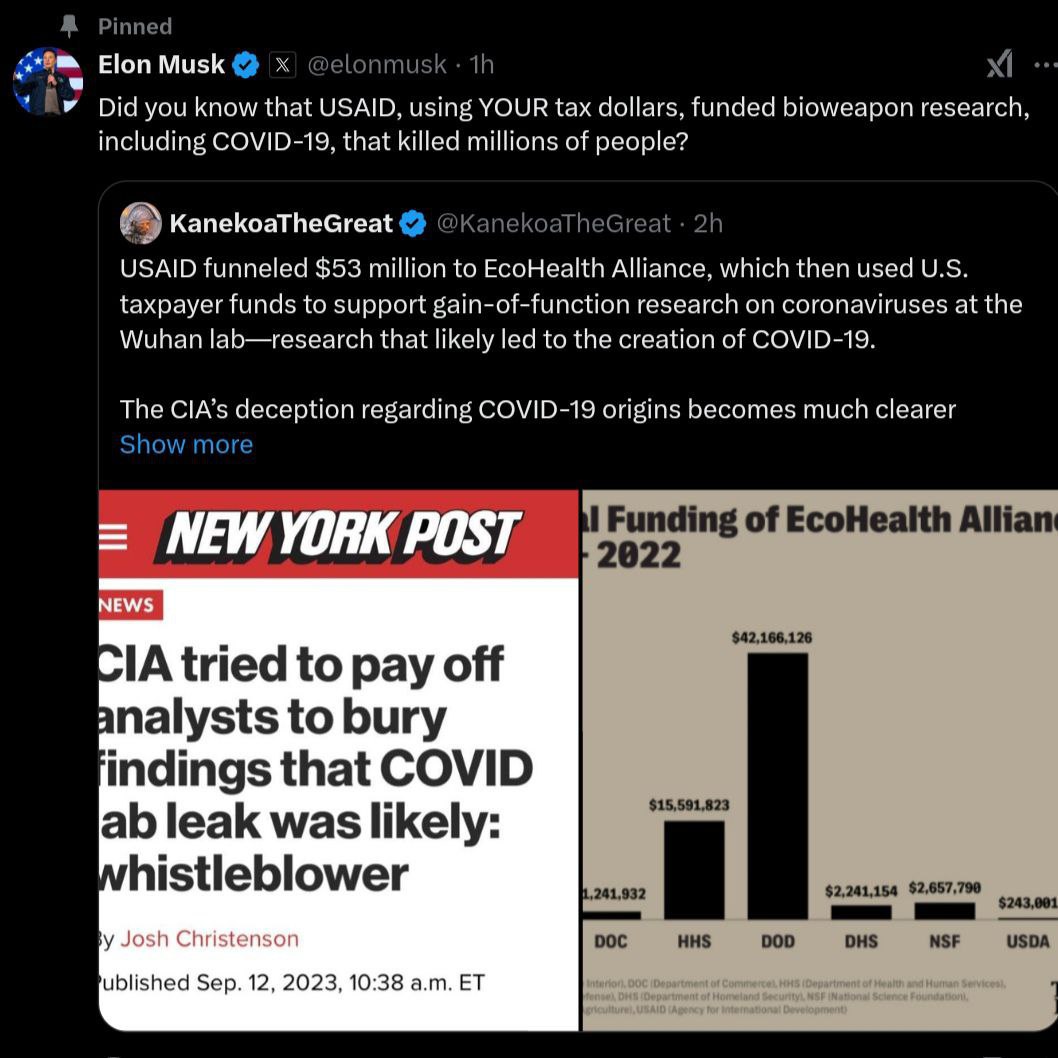This screenshot has width=1058, height=1058.
Task: Click the pin icon beside Pinned
Action: 69,25
